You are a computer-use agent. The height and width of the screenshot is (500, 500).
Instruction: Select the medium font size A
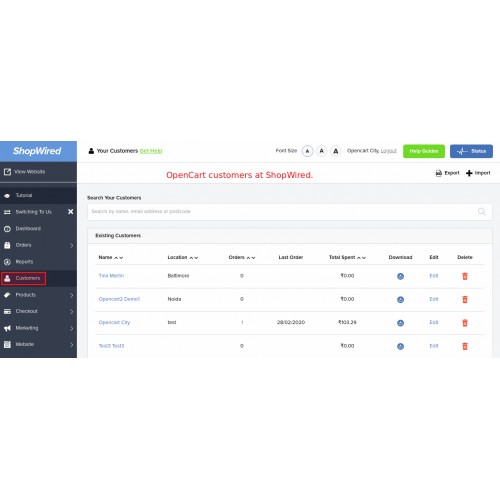(322, 151)
